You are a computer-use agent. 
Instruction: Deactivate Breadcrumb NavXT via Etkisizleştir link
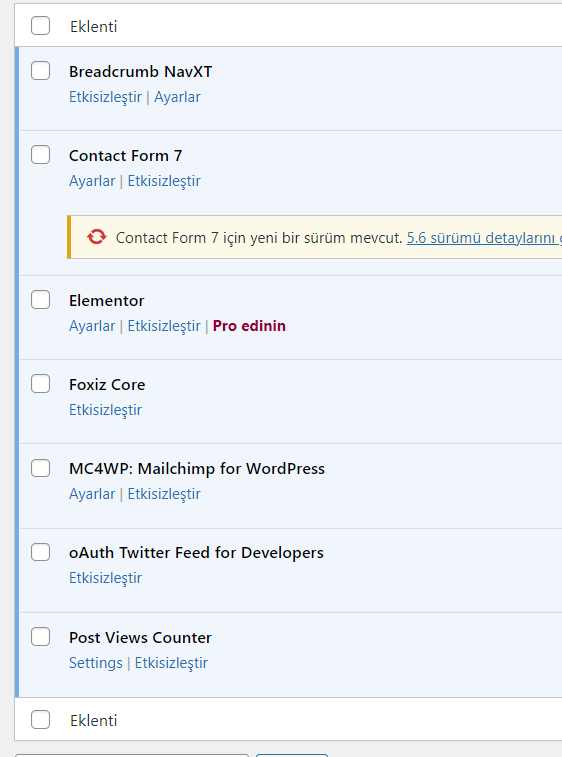coord(105,97)
